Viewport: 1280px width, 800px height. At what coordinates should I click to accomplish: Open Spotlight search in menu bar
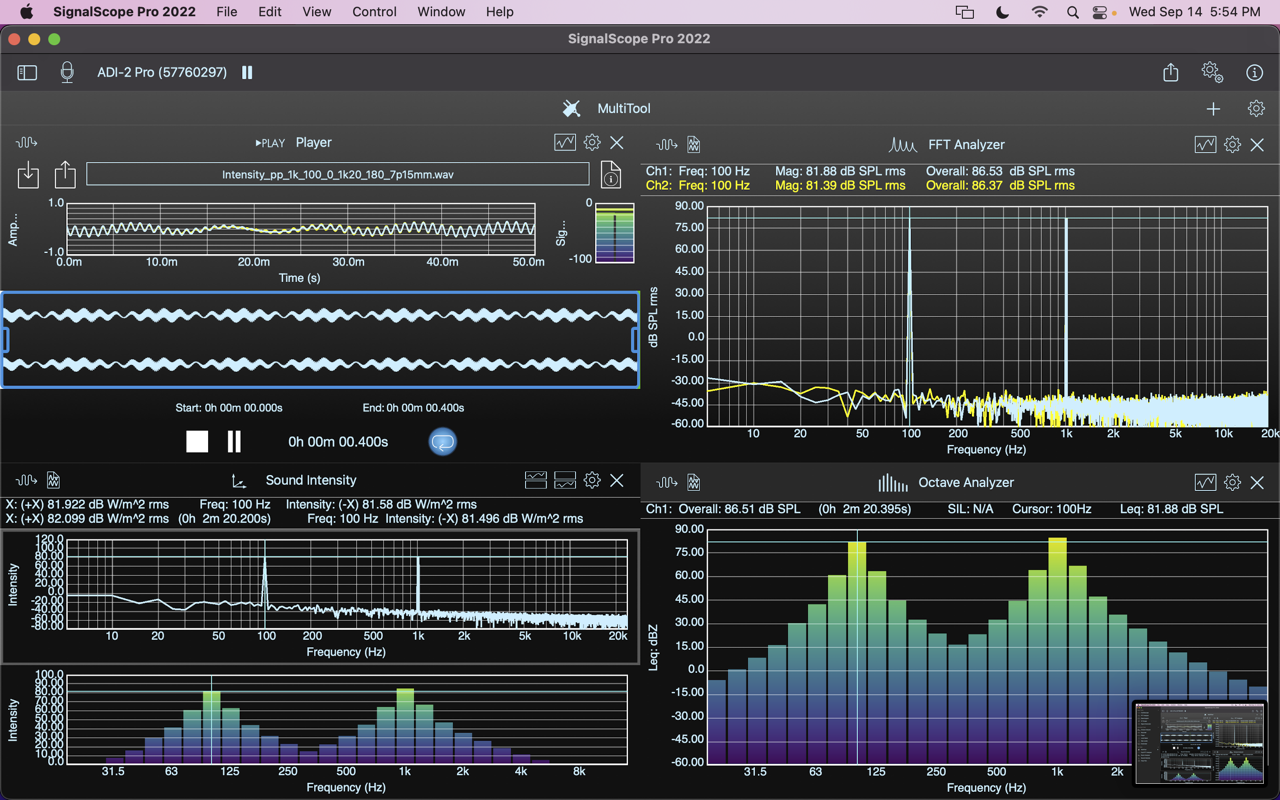pos(1072,12)
